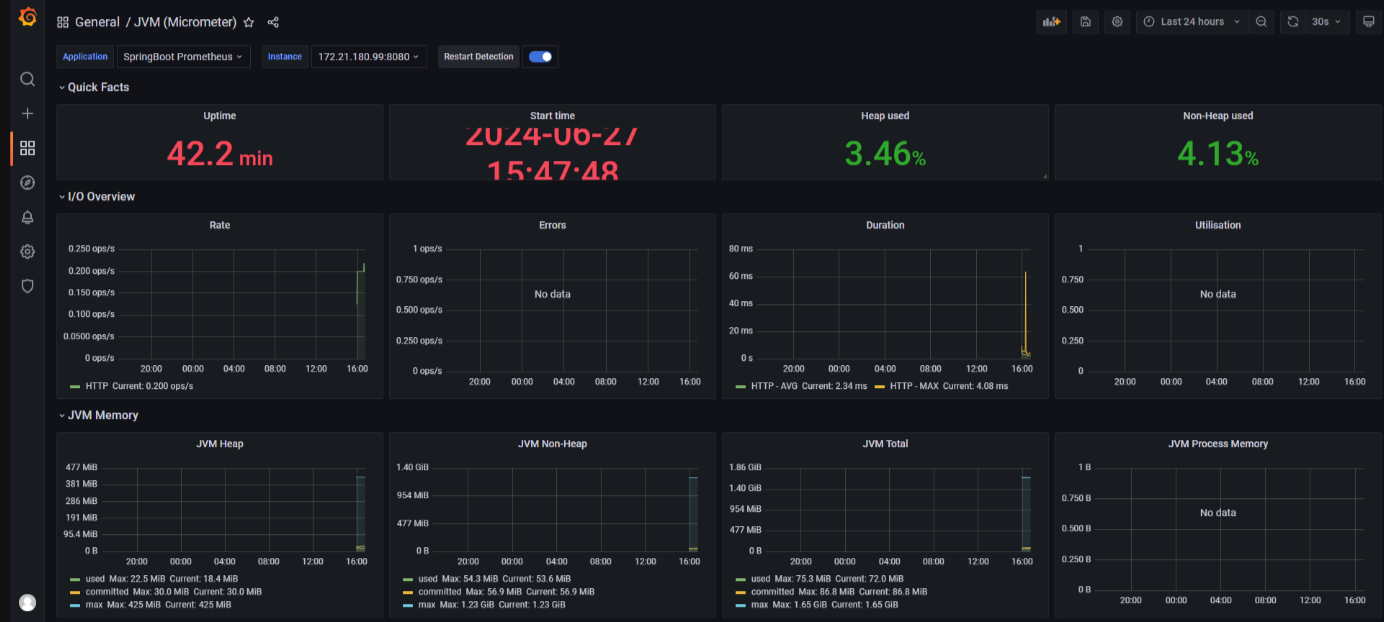Refresh the dashboard now
This screenshot has height=622, width=1384.
[1293, 22]
